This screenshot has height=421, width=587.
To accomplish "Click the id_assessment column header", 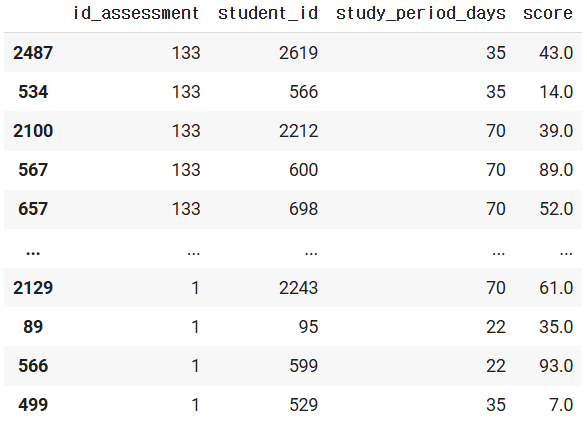I will click(136, 14).
